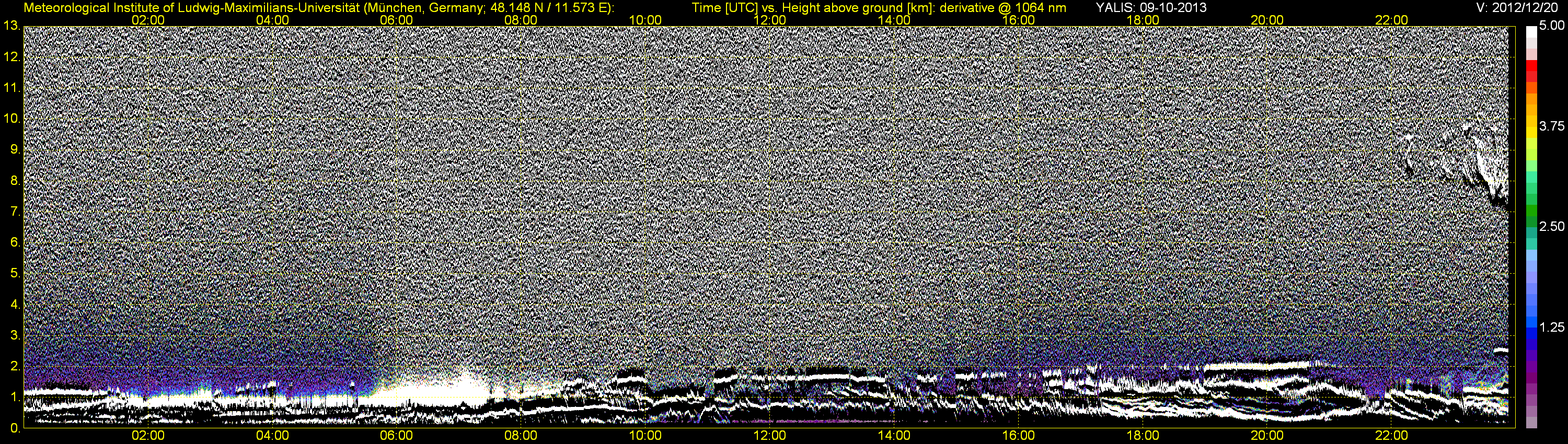Click the '7.' height axis label
The height and width of the screenshot is (444, 1568).
coord(15,212)
